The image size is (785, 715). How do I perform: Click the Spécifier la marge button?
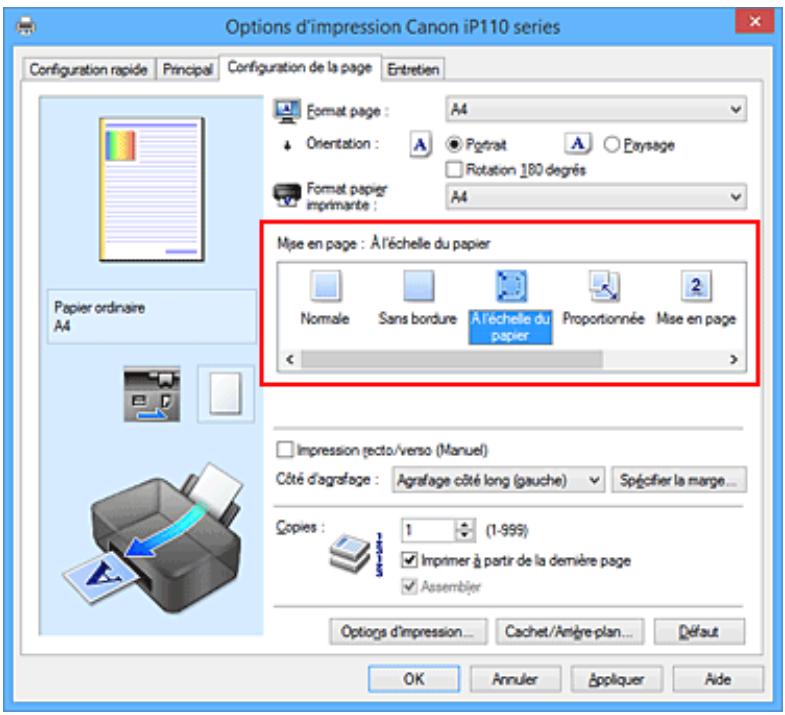679,480
